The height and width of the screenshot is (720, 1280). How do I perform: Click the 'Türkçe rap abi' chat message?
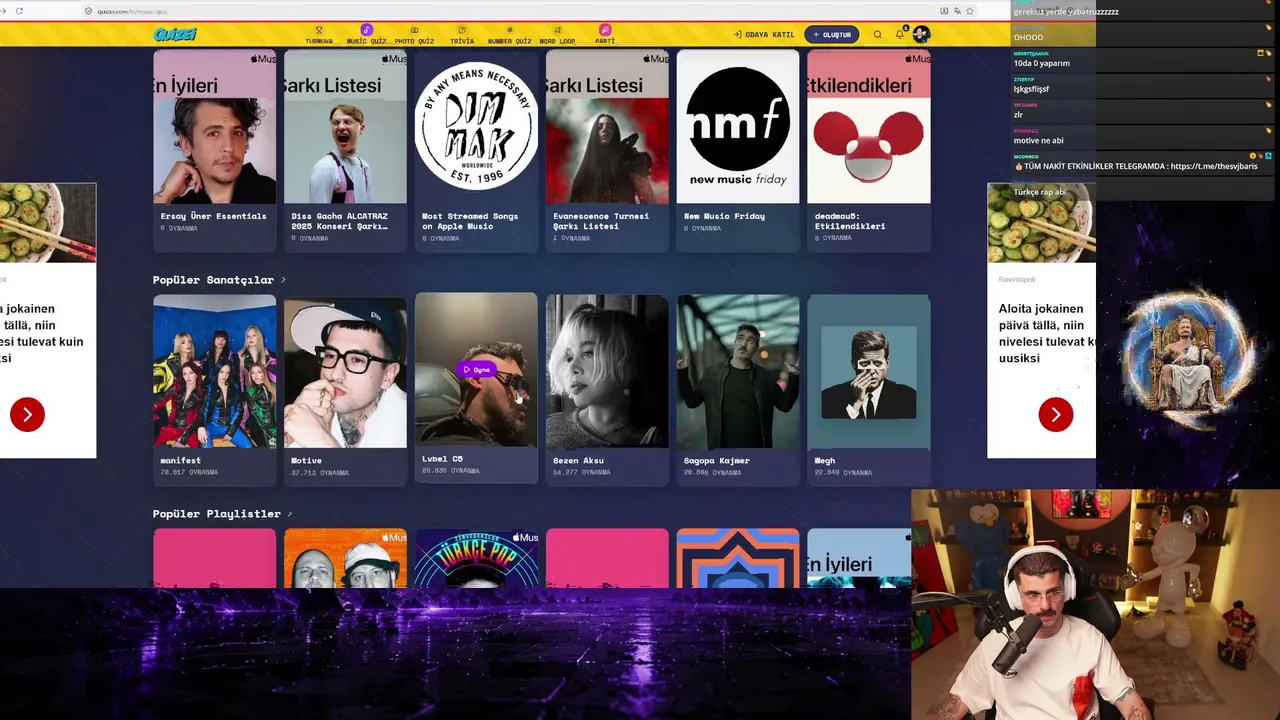coord(1040,192)
